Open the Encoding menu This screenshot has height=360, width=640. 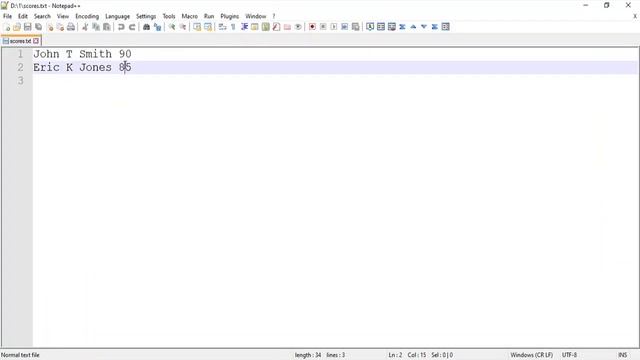(87, 16)
